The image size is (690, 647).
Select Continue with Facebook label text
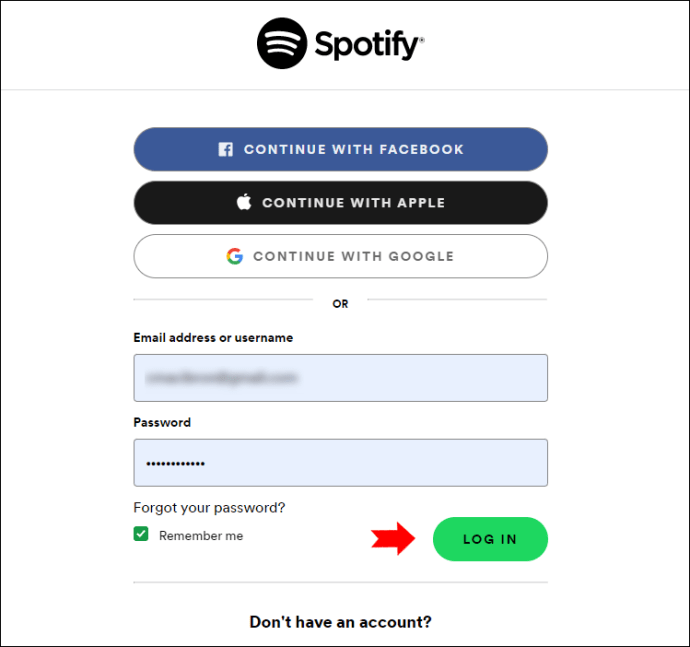(x=354, y=150)
